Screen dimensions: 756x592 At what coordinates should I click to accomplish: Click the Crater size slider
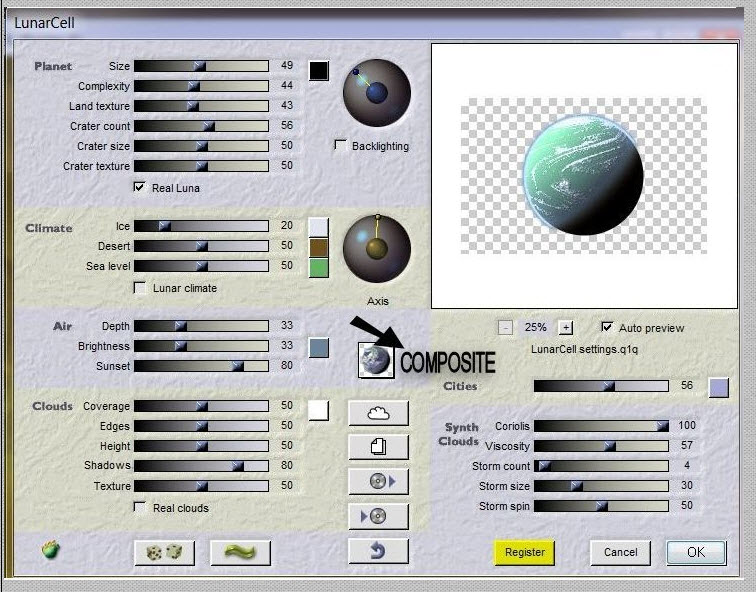(x=201, y=146)
